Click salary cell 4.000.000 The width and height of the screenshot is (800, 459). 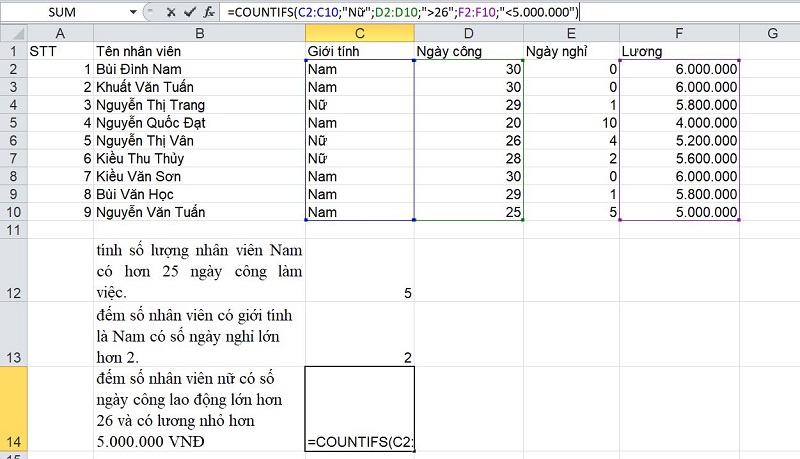coord(679,122)
